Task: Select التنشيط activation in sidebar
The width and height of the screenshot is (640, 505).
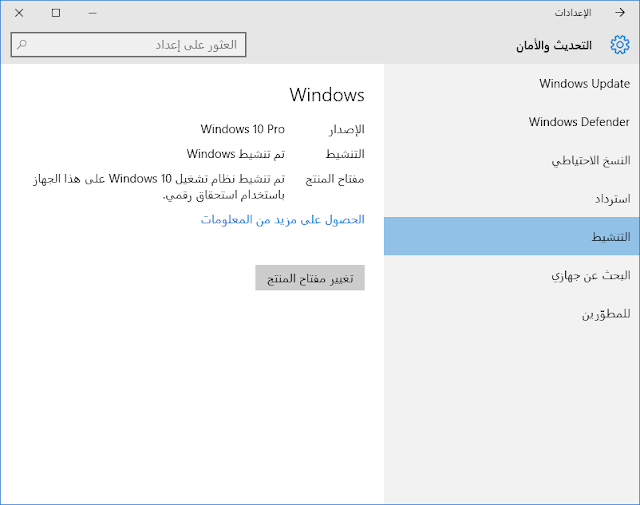Action: pos(512,236)
